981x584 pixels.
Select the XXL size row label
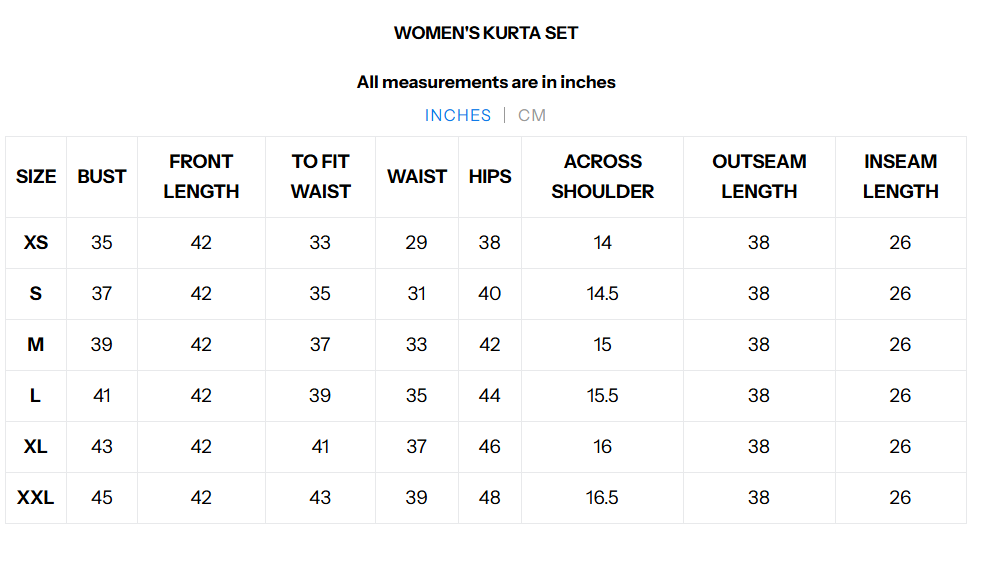point(36,498)
